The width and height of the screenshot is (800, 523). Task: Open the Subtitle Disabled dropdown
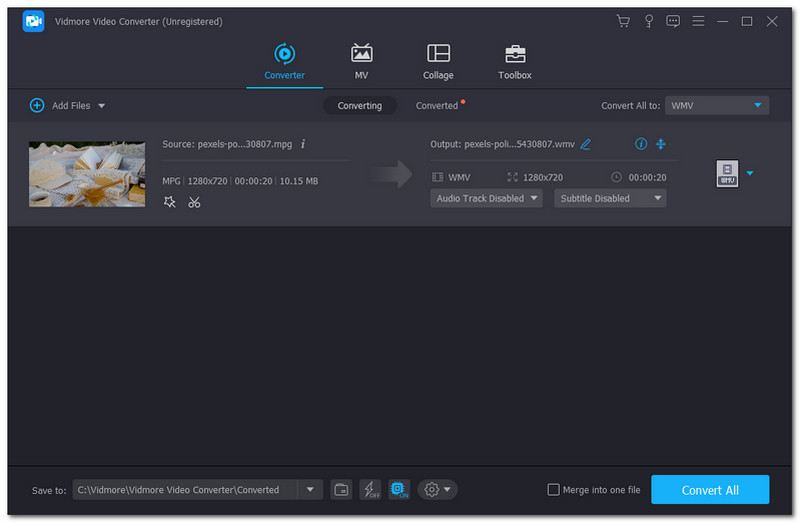coord(610,198)
